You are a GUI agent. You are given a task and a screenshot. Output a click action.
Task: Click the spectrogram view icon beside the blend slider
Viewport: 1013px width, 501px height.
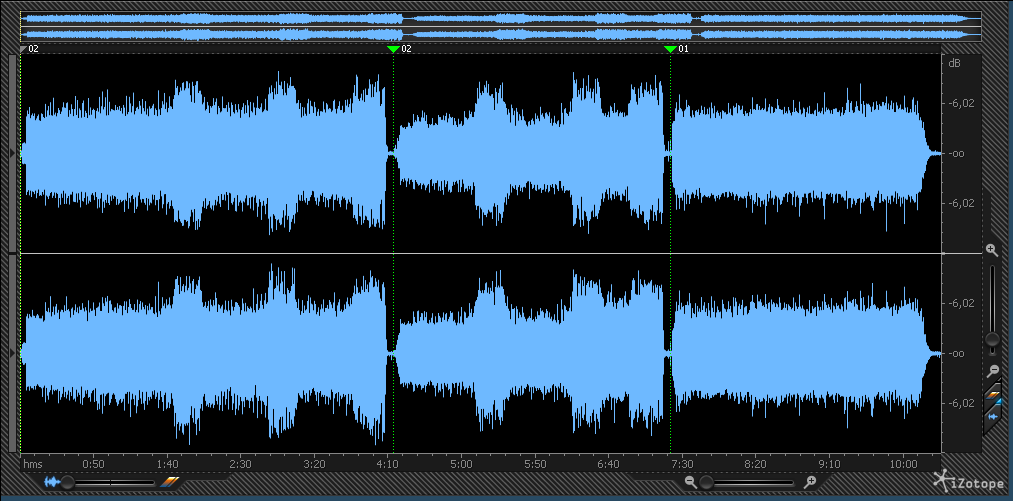[170, 482]
